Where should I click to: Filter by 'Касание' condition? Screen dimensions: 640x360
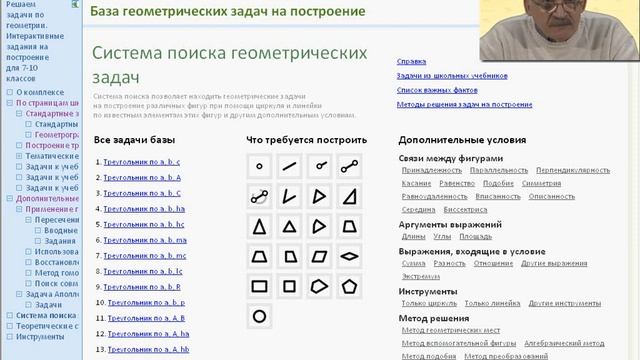(416, 183)
